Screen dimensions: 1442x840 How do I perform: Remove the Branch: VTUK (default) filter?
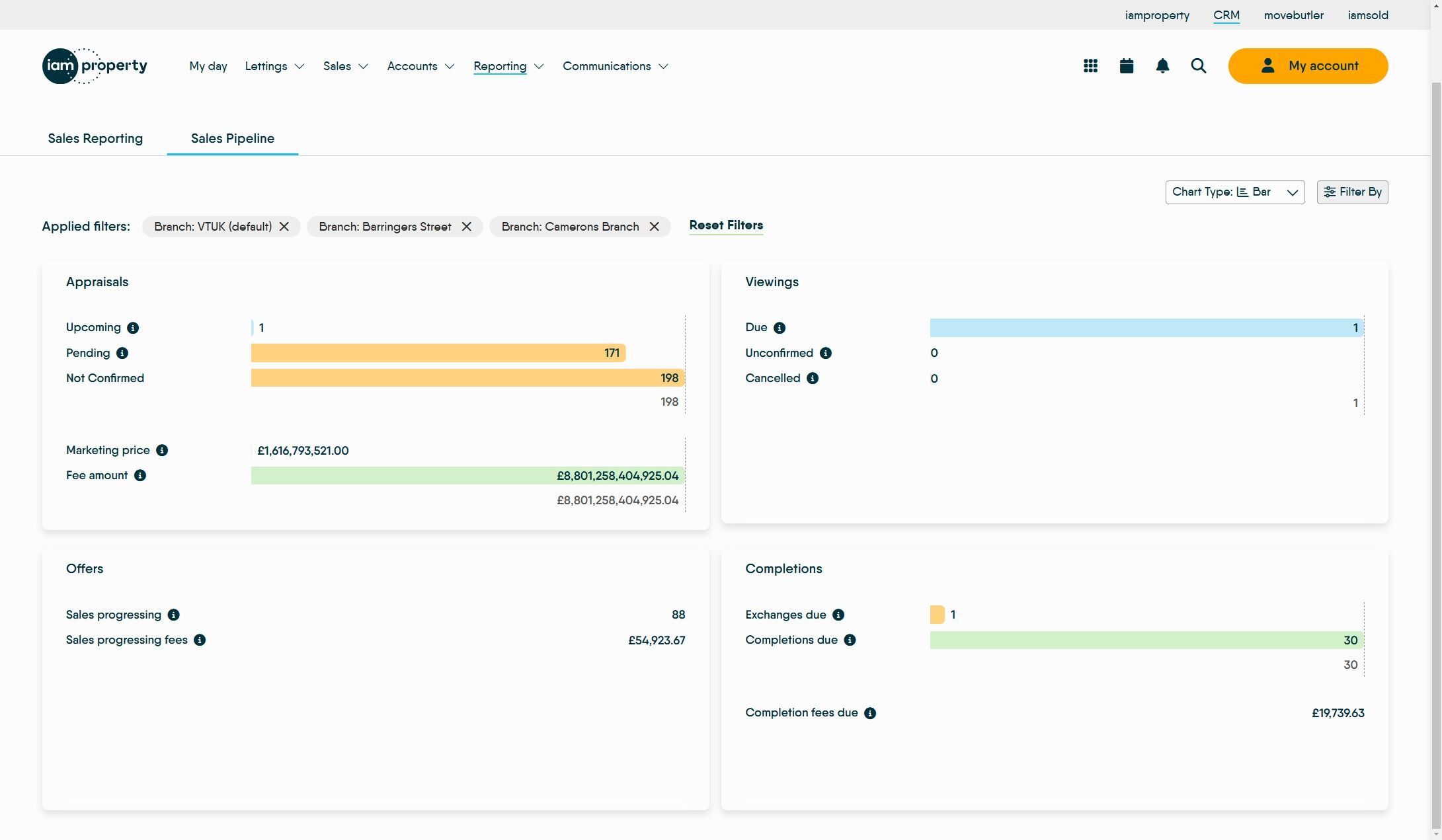pos(284,227)
